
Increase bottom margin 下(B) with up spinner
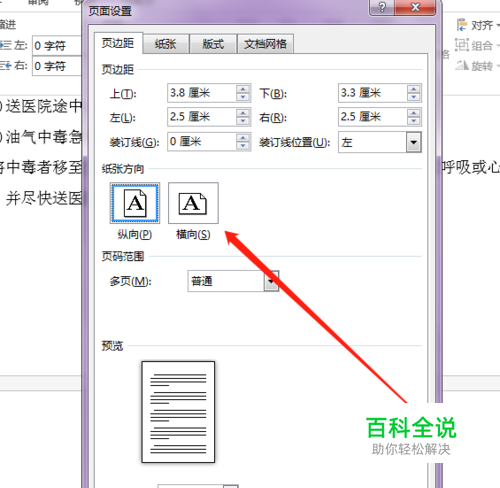(x=414, y=89)
